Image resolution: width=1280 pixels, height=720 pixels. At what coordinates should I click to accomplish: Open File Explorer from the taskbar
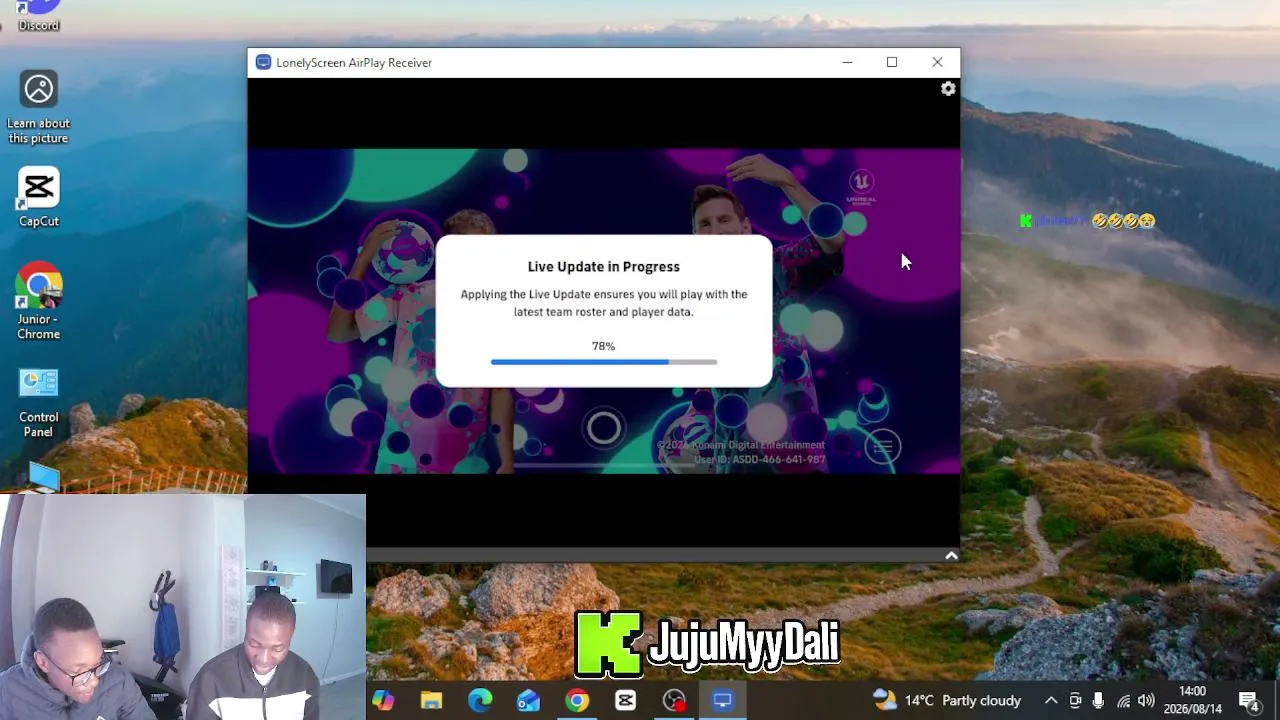pos(431,700)
